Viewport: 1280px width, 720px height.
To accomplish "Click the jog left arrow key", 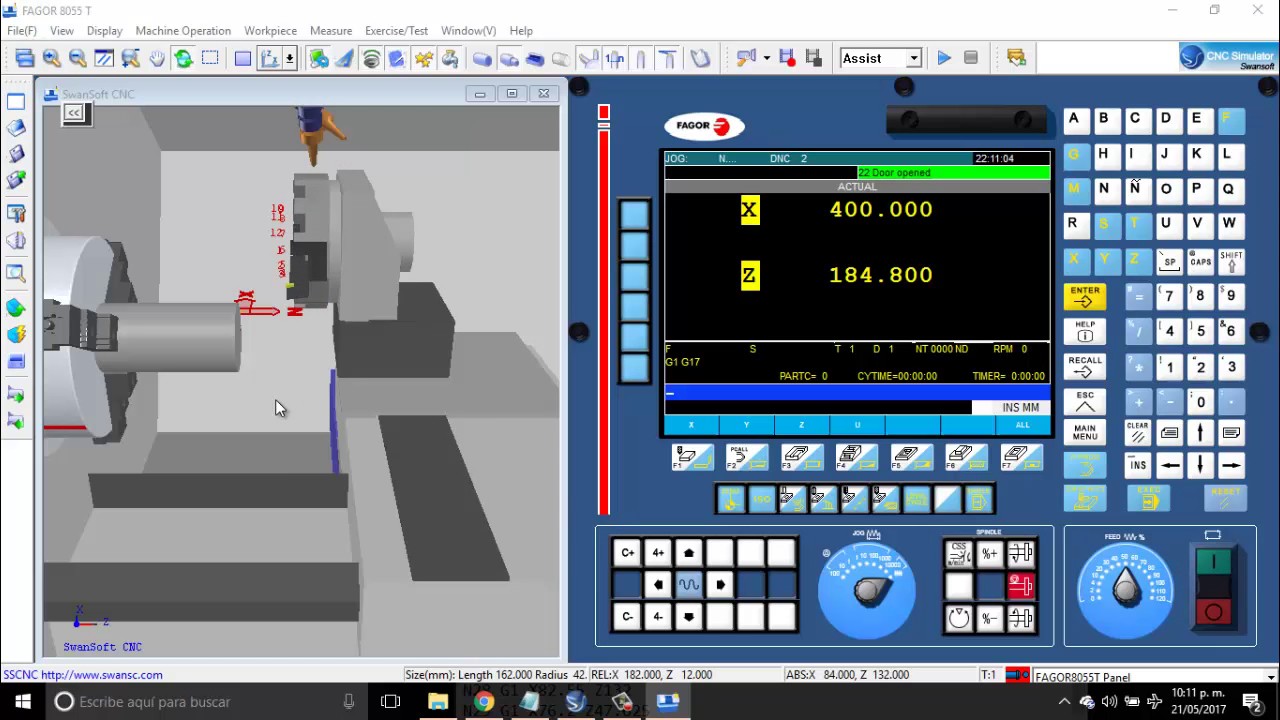I will [x=658, y=585].
